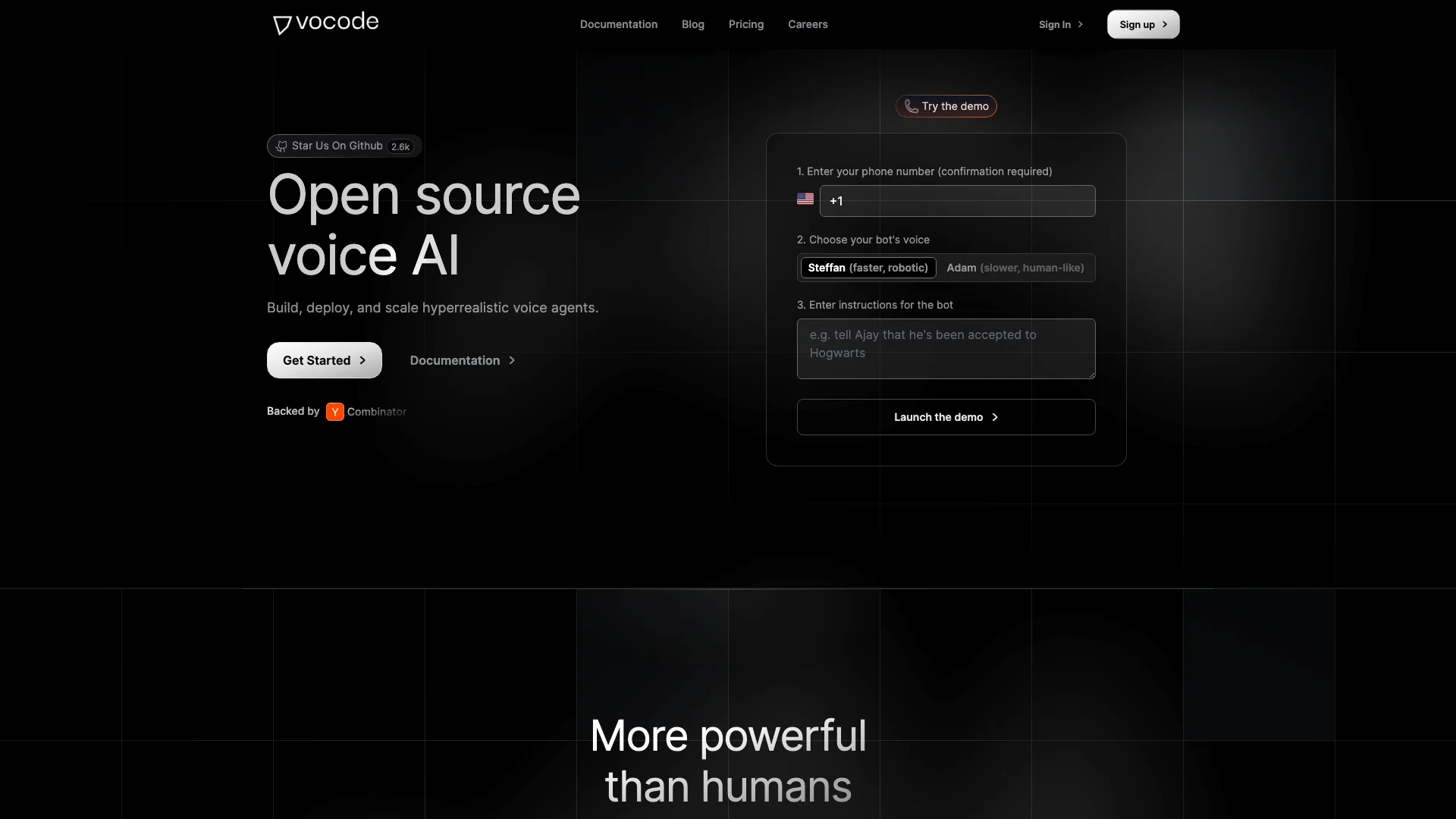Visit the Careers page
The image size is (1456, 819).
tap(808, 24)
